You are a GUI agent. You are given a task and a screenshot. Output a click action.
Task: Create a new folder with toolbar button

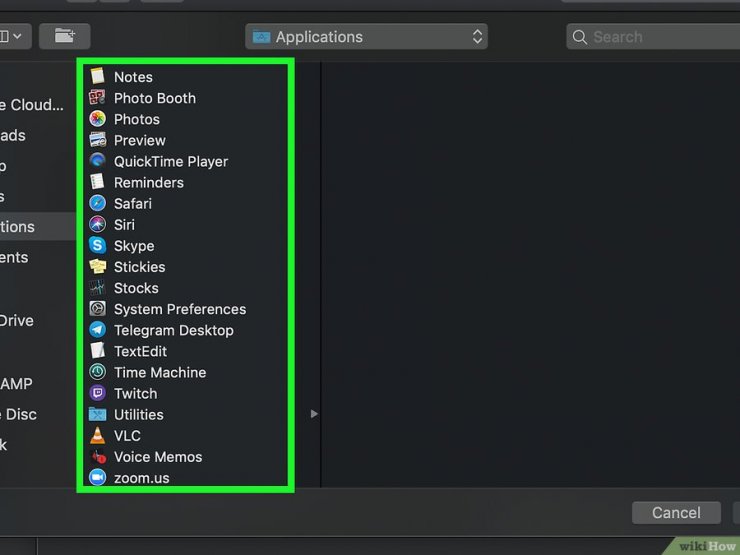(x=65, y=36)
